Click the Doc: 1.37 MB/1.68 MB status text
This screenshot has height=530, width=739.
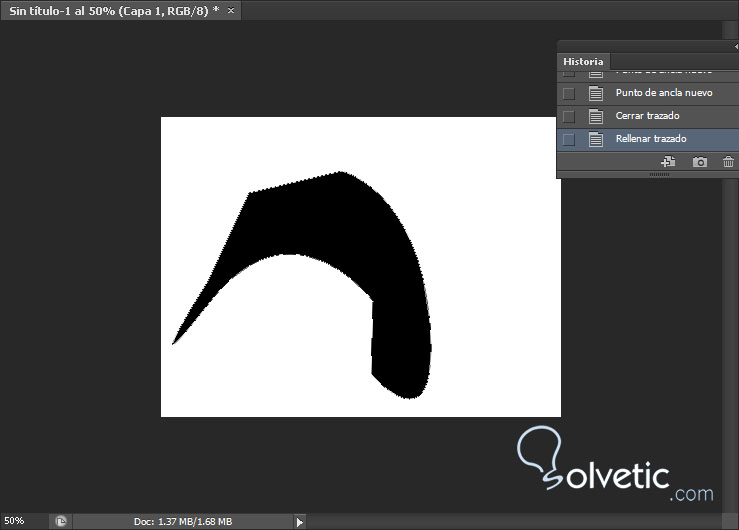pyautogui.click(x=183, y=522)
